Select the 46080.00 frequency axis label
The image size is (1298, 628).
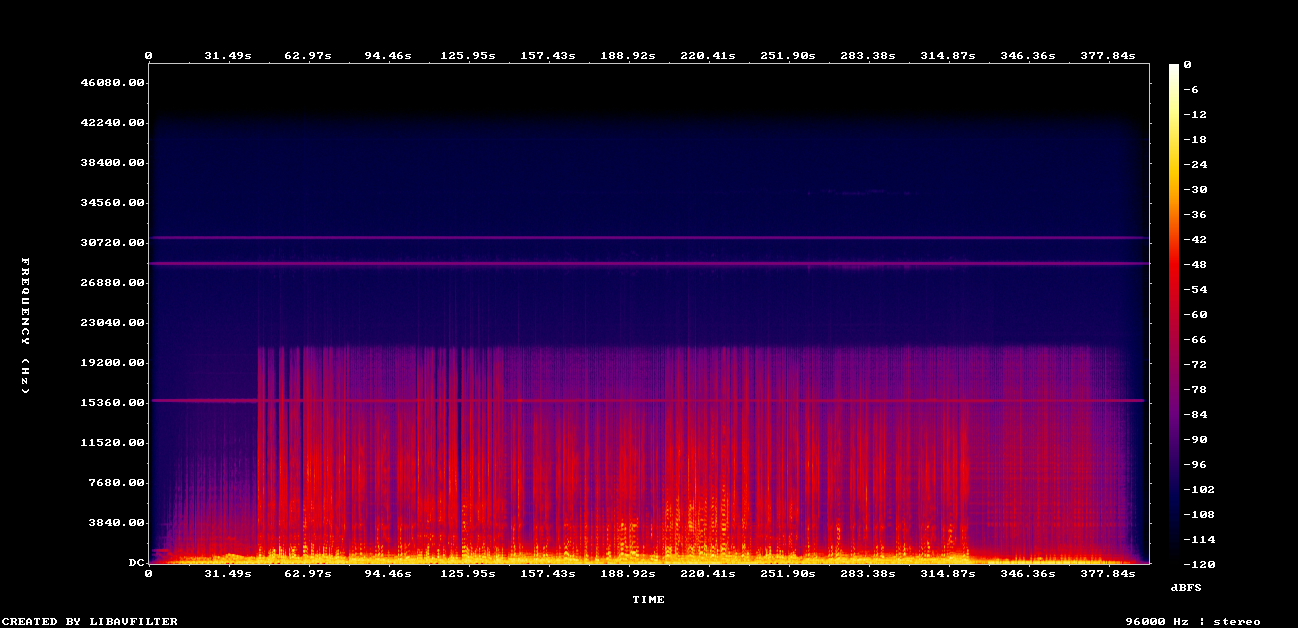[113, 83]
